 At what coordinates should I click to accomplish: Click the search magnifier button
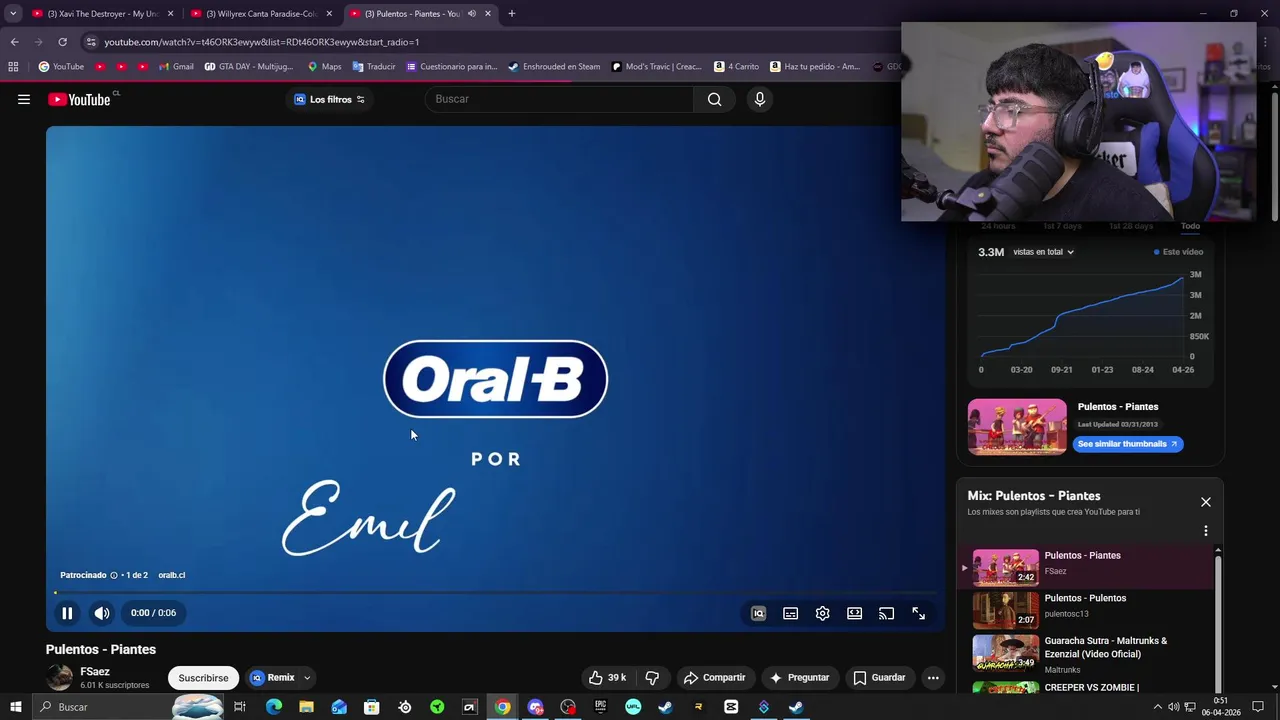[714, 99]
